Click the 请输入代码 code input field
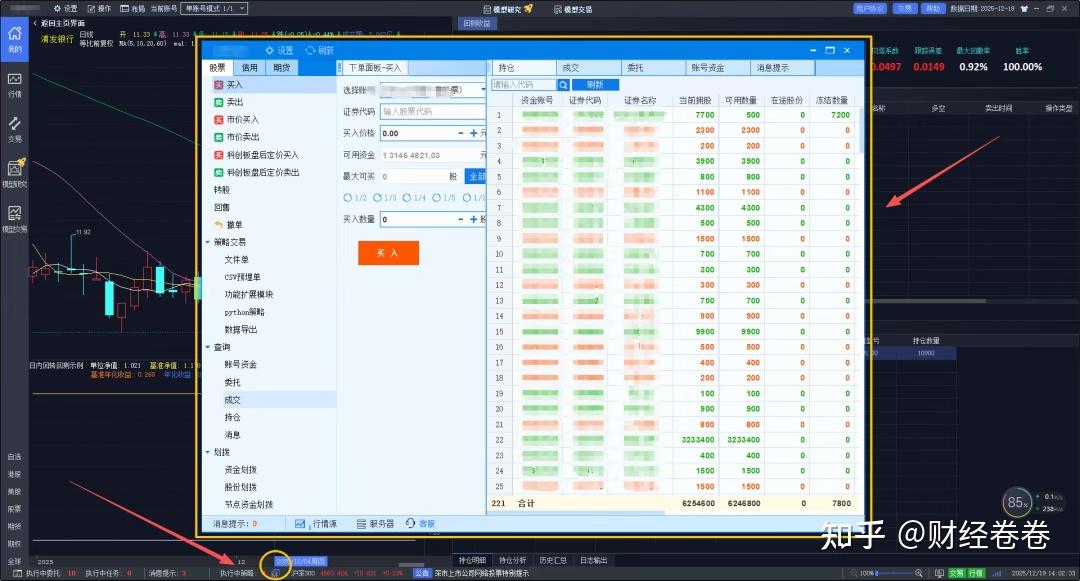The width and height of the screenshot is (1080, 581). point(525,84)
